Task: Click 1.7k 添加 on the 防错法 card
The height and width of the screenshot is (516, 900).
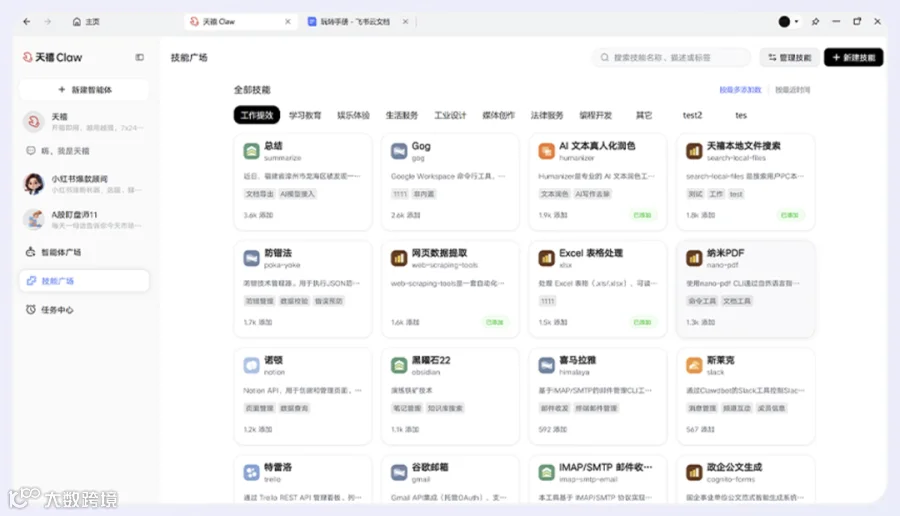Action: tap(258, 323)
